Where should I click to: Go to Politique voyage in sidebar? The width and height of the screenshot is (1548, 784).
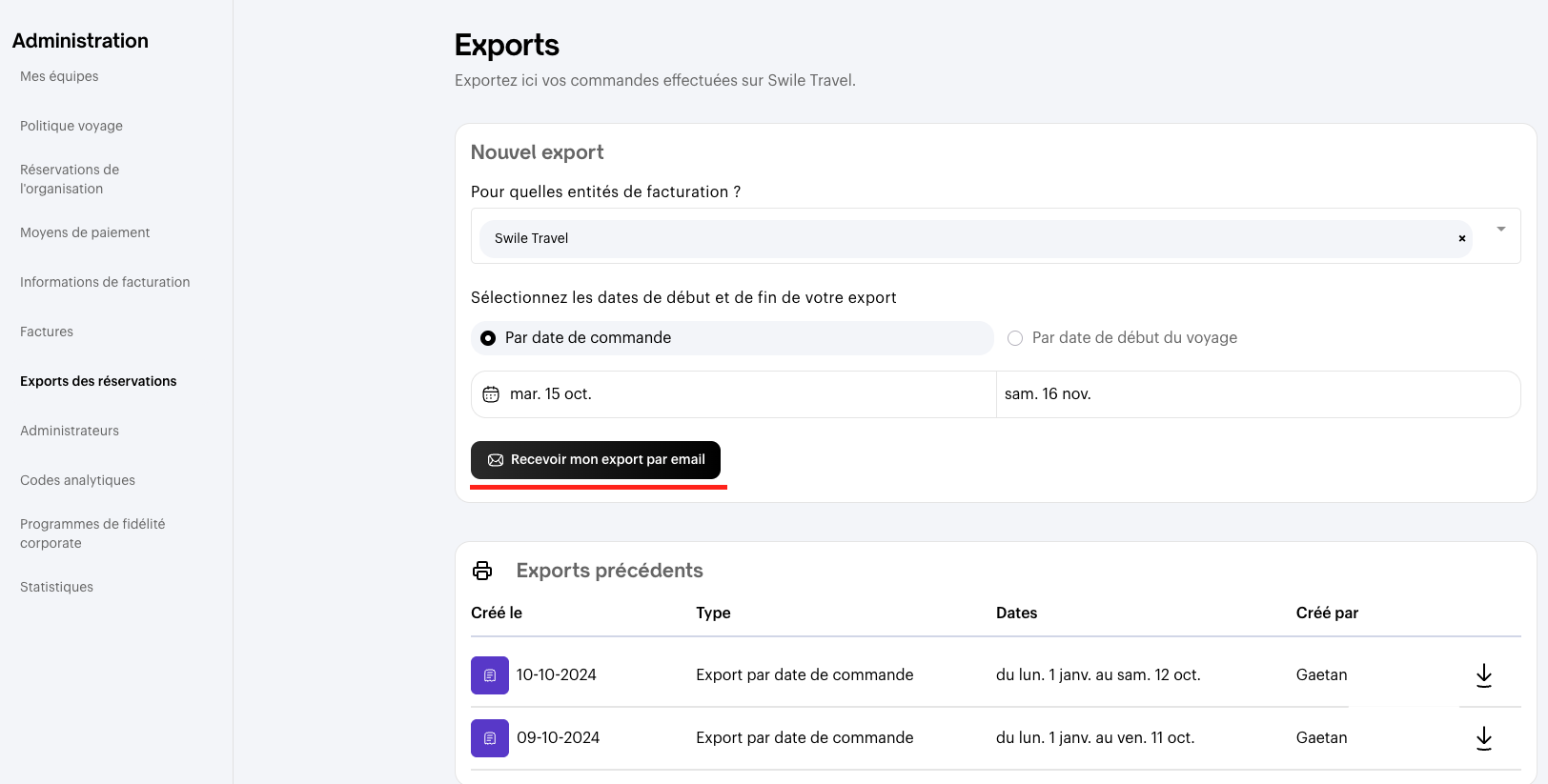pyautogui.click(x=71, y=126)
